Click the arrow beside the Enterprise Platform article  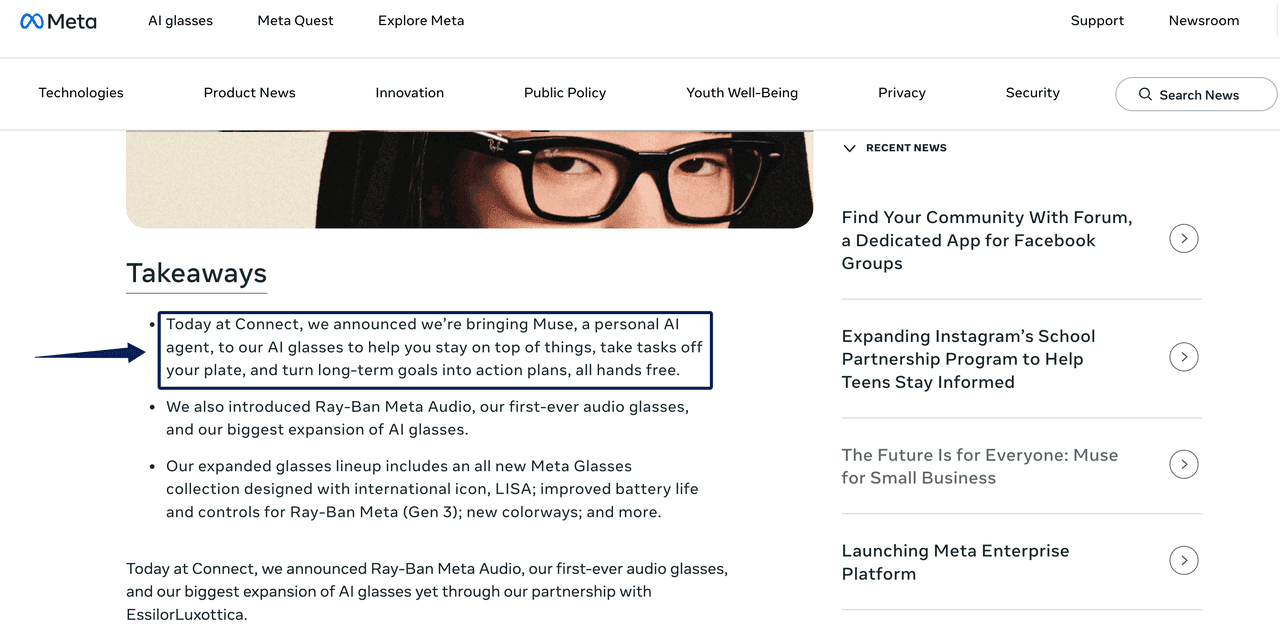pyautogui.click(x=1184, y=560)
